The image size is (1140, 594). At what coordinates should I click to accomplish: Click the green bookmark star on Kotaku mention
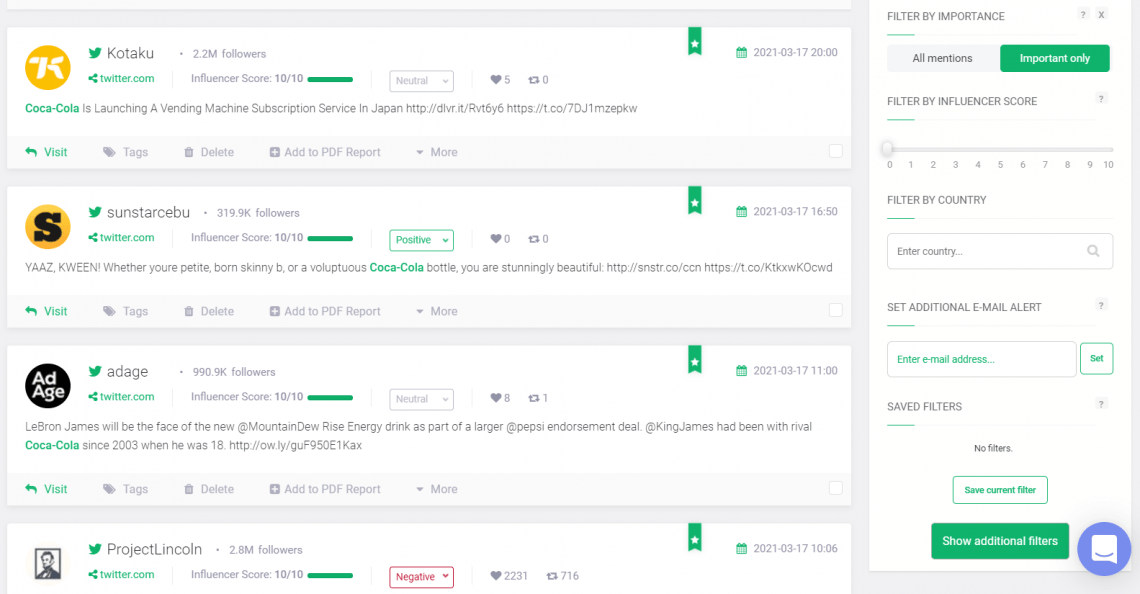pos(695,42)
